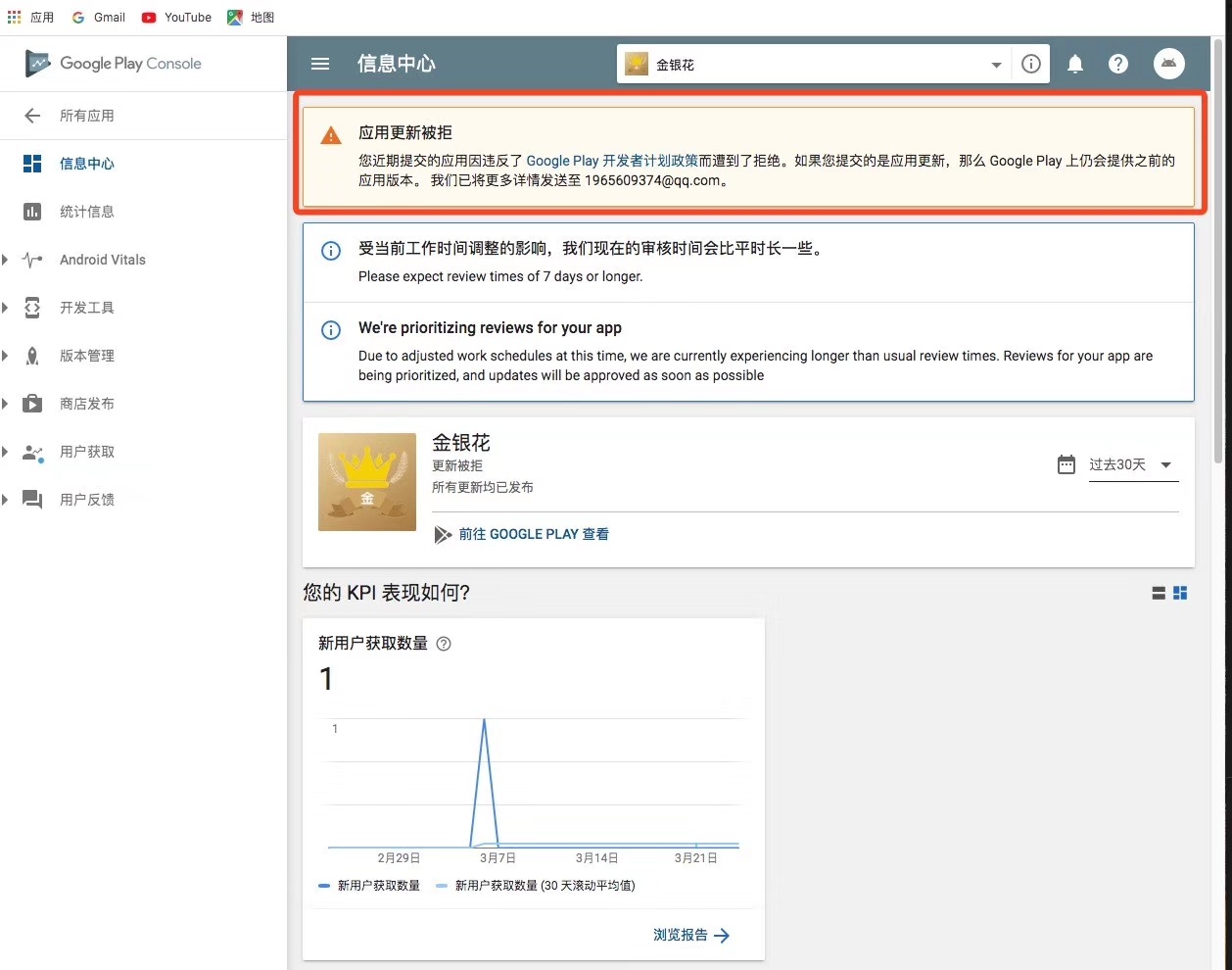Switch KPI layout to list view
The width and height of the screenshot is (1232, 970).
click(x=1159, y=593)
